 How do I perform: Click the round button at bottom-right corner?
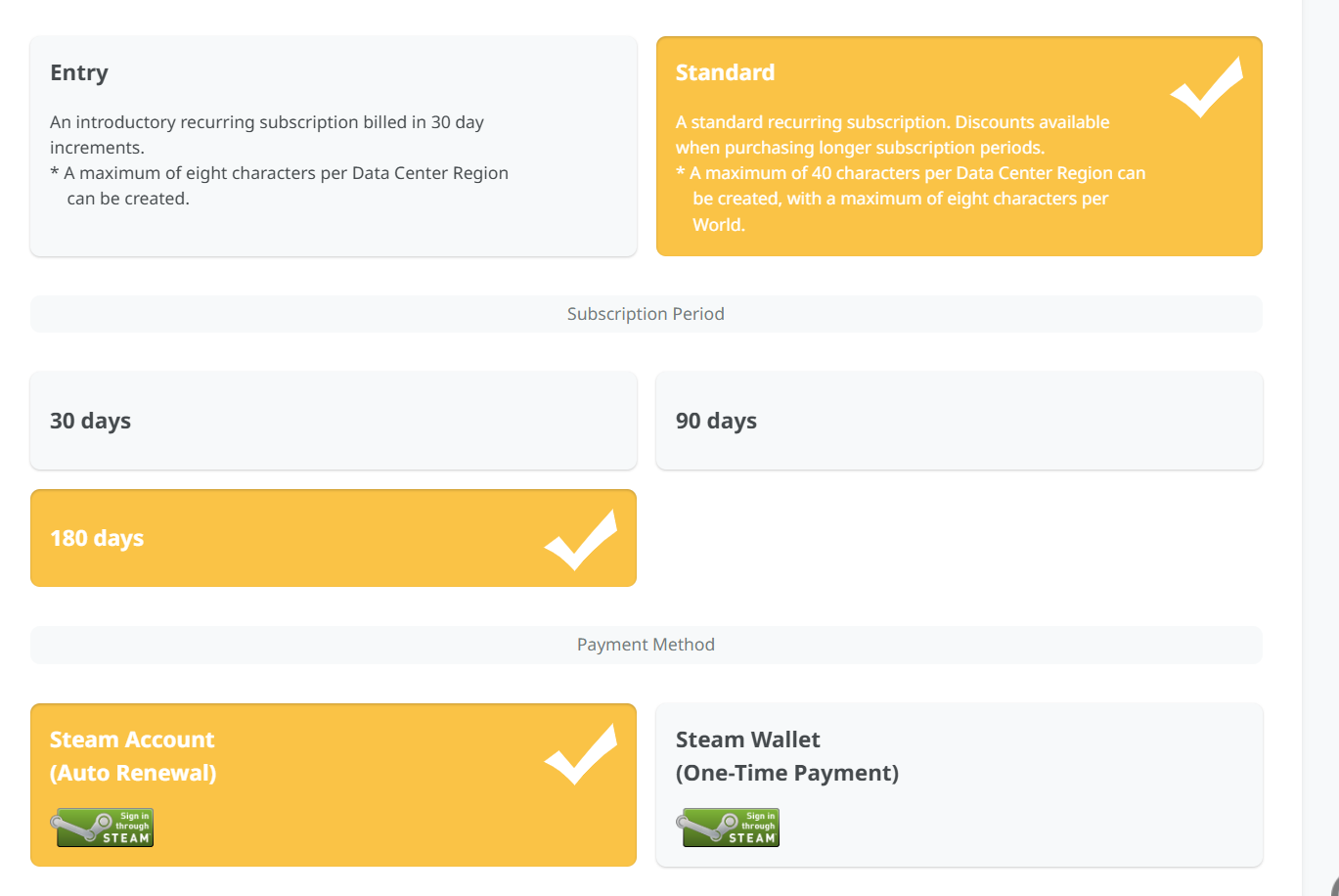pyautogui.click(x=1332, y=886)
